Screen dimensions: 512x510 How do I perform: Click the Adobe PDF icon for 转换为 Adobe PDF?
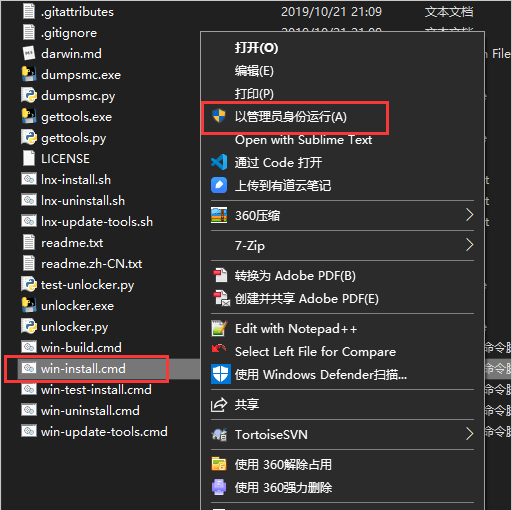coord(220,275)
